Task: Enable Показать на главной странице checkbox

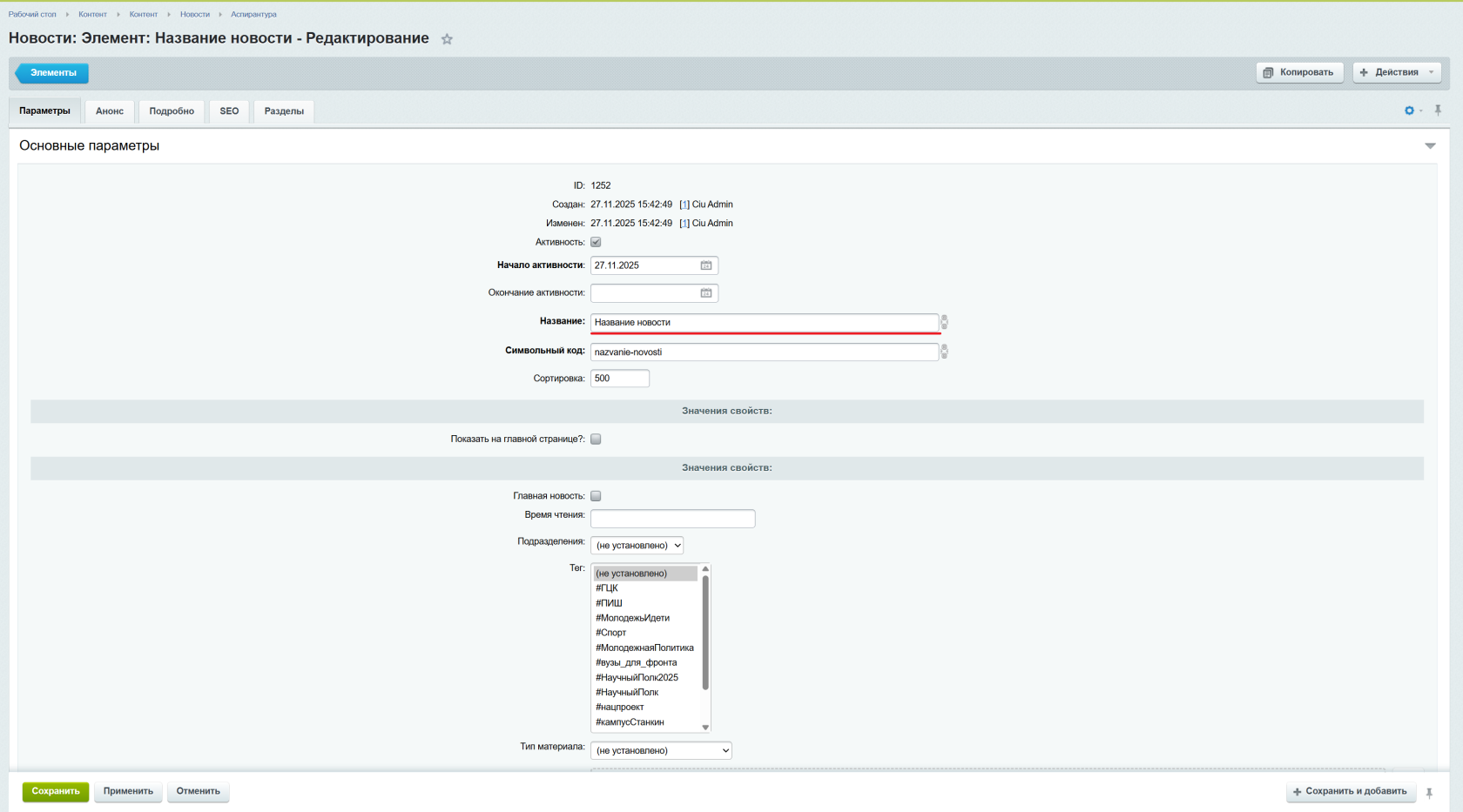Action: (596, 439)
